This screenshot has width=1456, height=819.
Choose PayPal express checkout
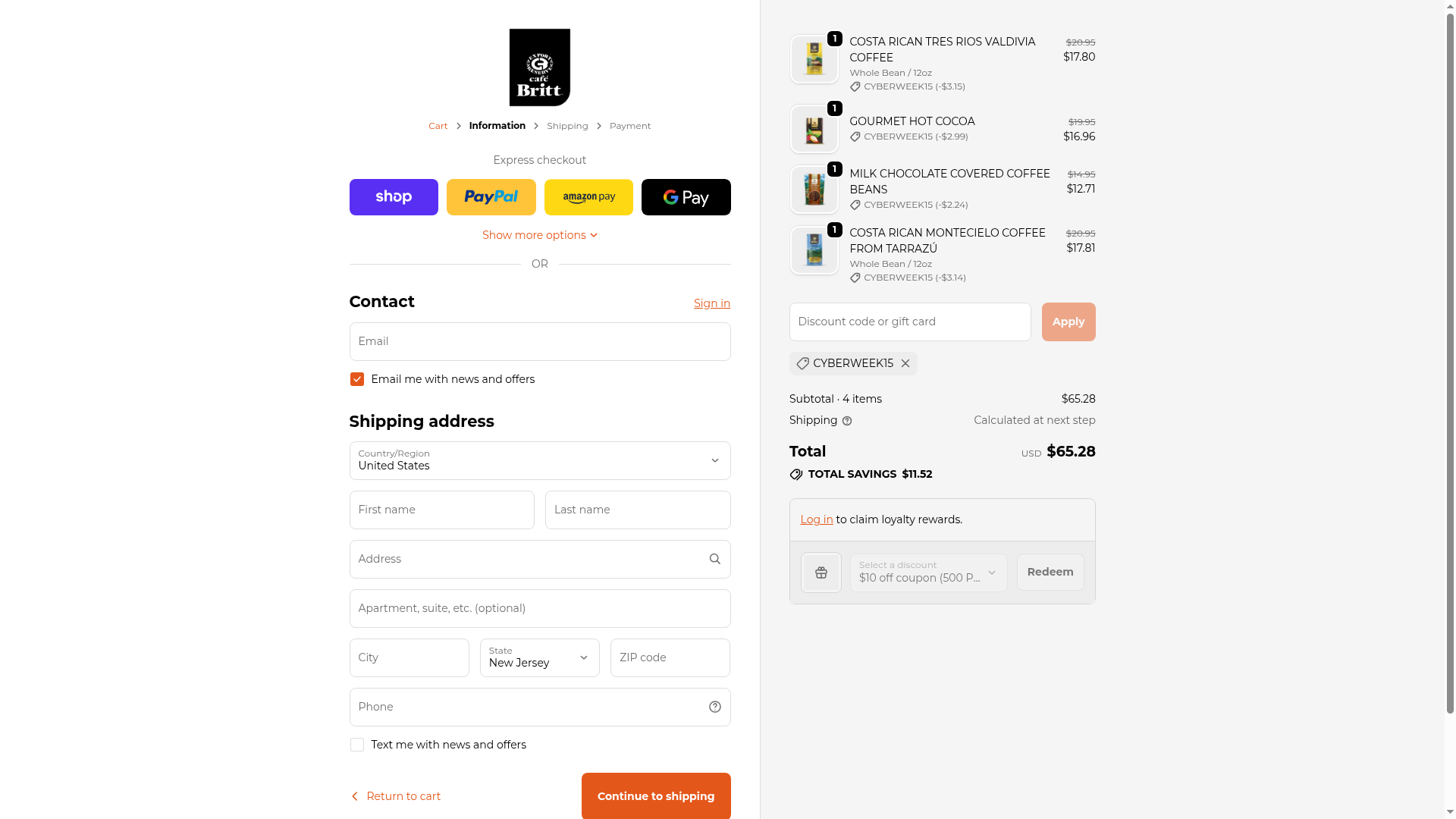491,197
